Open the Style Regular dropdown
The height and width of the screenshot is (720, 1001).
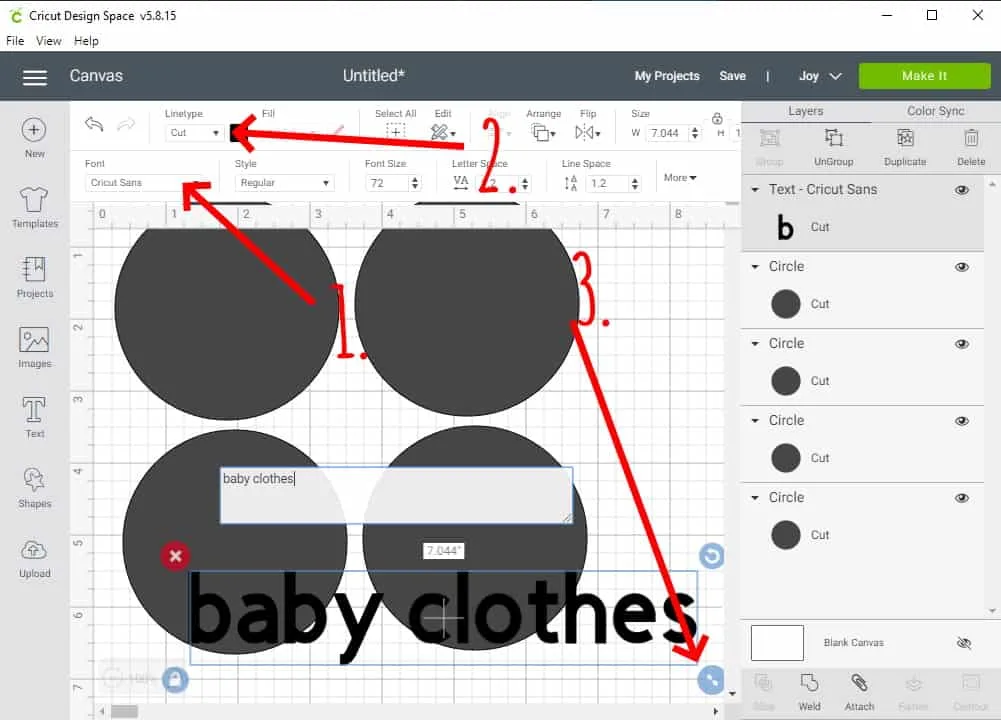click(285, 183)
